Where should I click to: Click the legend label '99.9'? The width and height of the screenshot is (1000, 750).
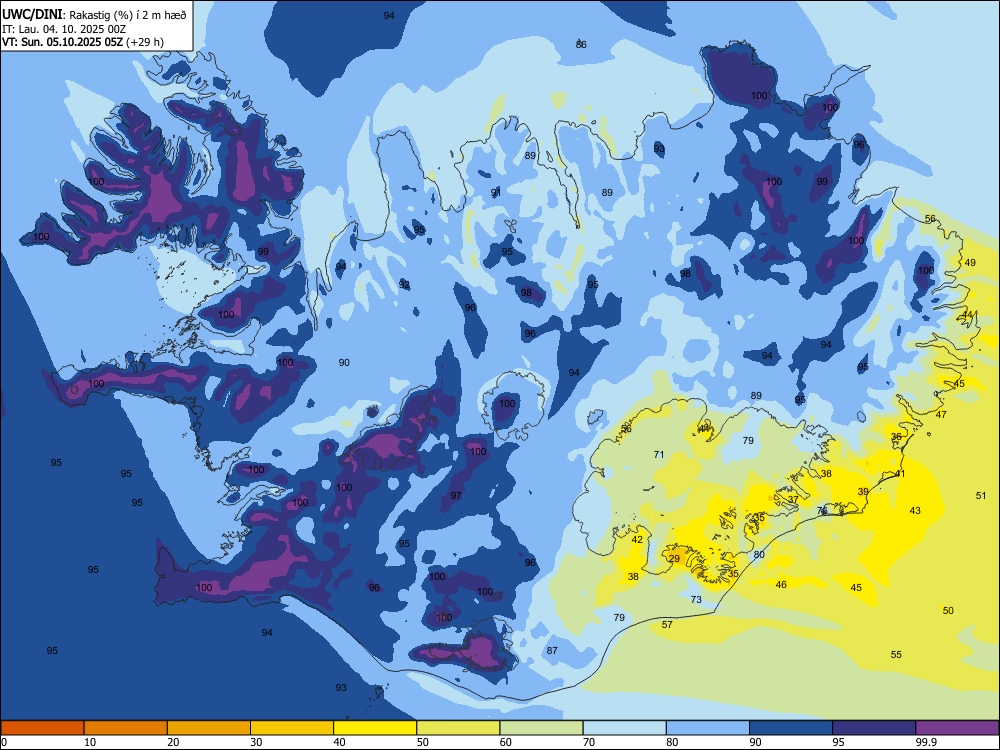(x=926, y=742)
